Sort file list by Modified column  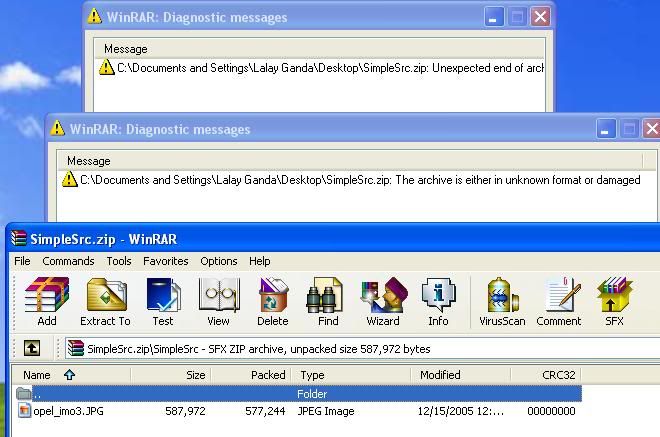[460, 375]
